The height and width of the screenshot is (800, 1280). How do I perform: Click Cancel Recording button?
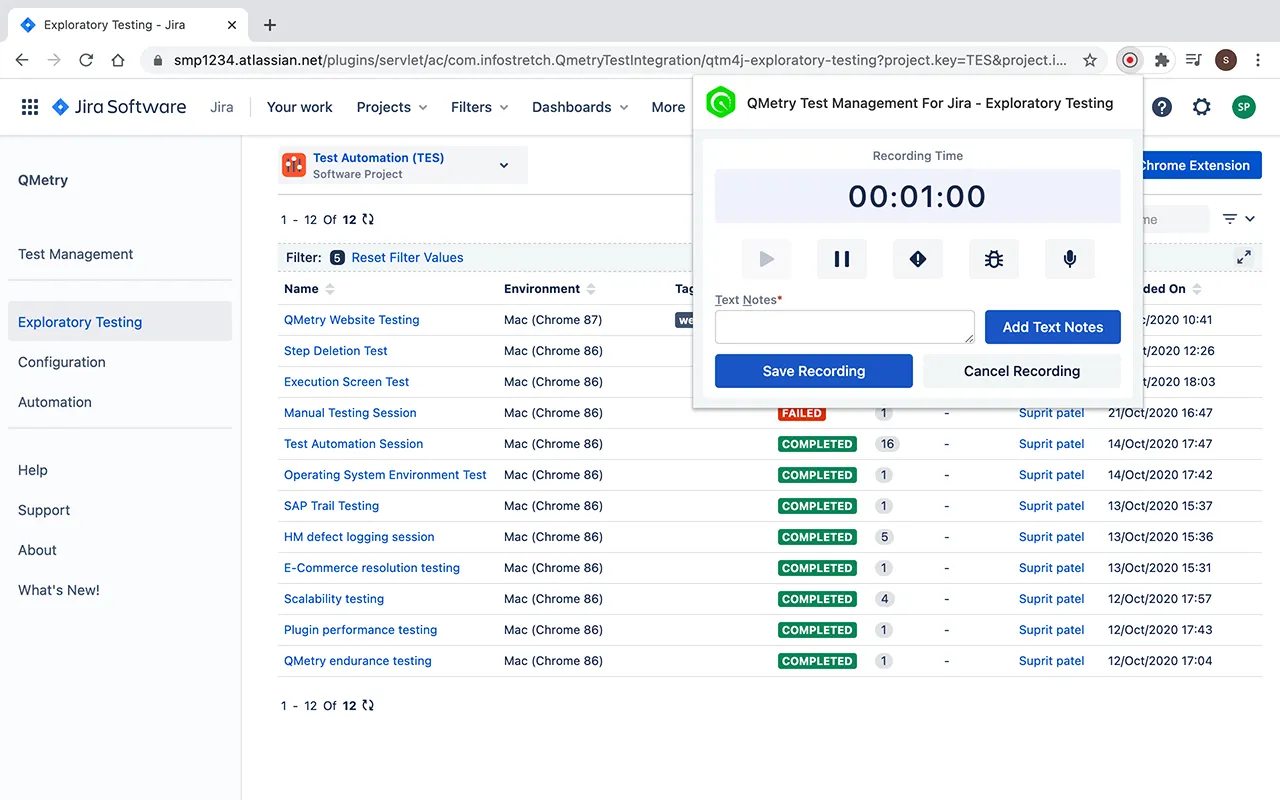click(x=1022, y=371)
